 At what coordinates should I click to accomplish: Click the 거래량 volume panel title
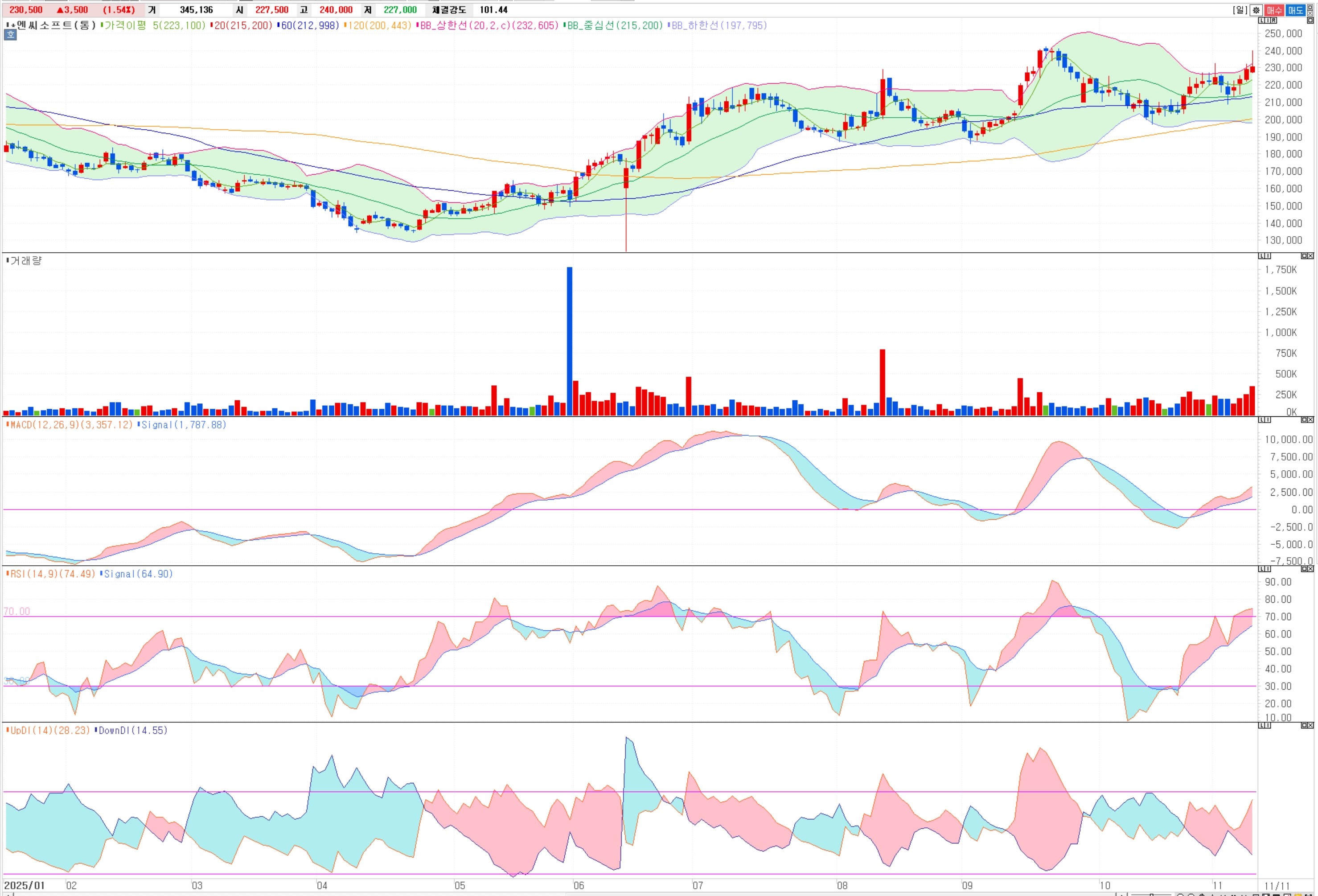point(25,261)
